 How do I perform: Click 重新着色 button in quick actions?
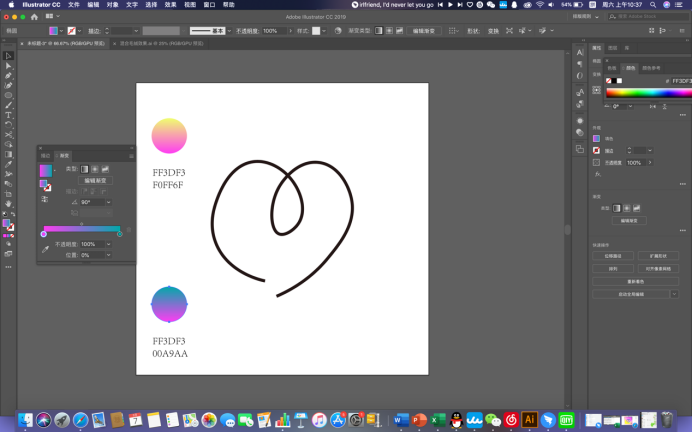[636, 281]
